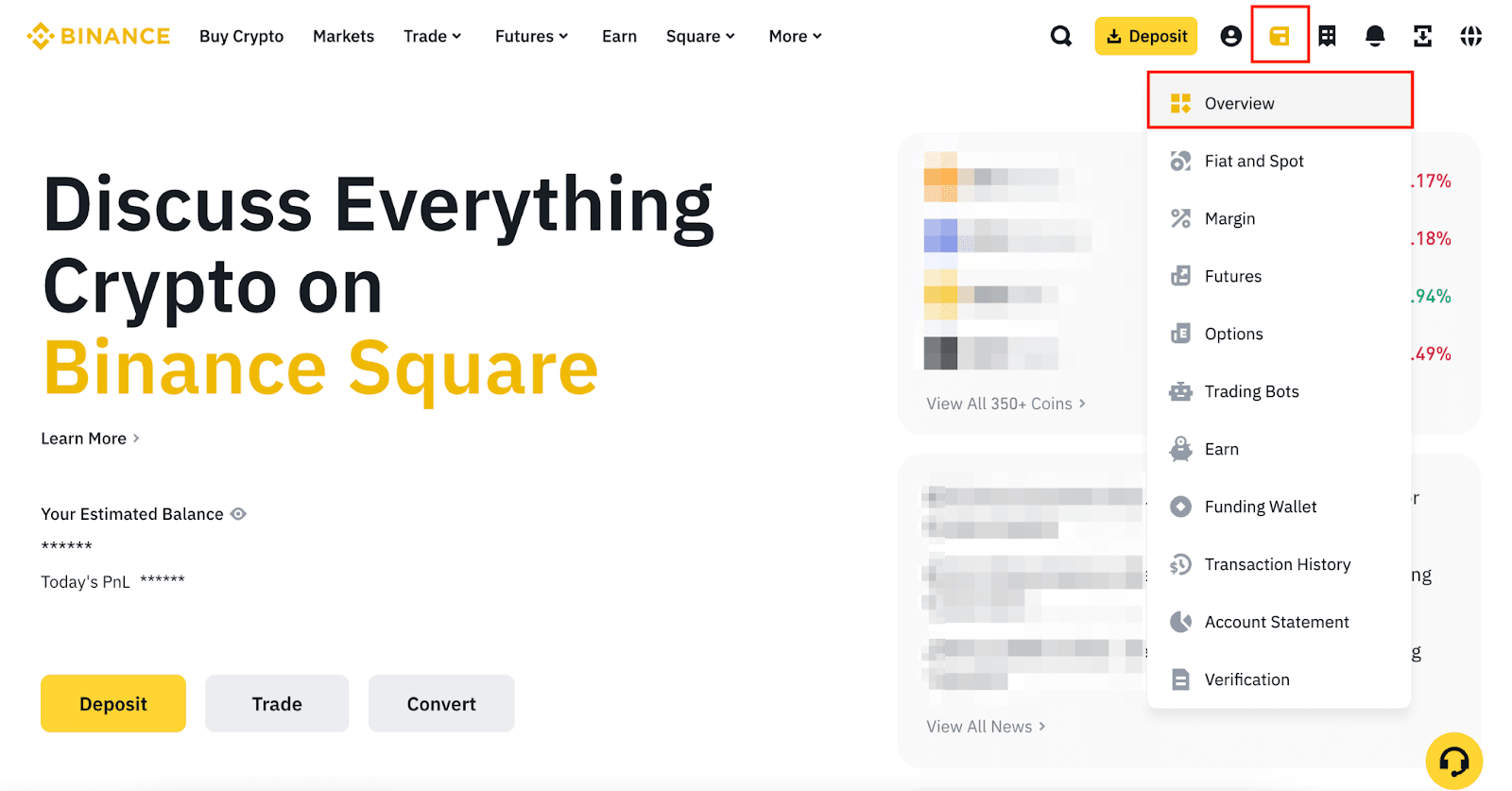Select Earn label in wallet menu
Viewport: 1512px width, 791px height.
[x=1221, y=449]
